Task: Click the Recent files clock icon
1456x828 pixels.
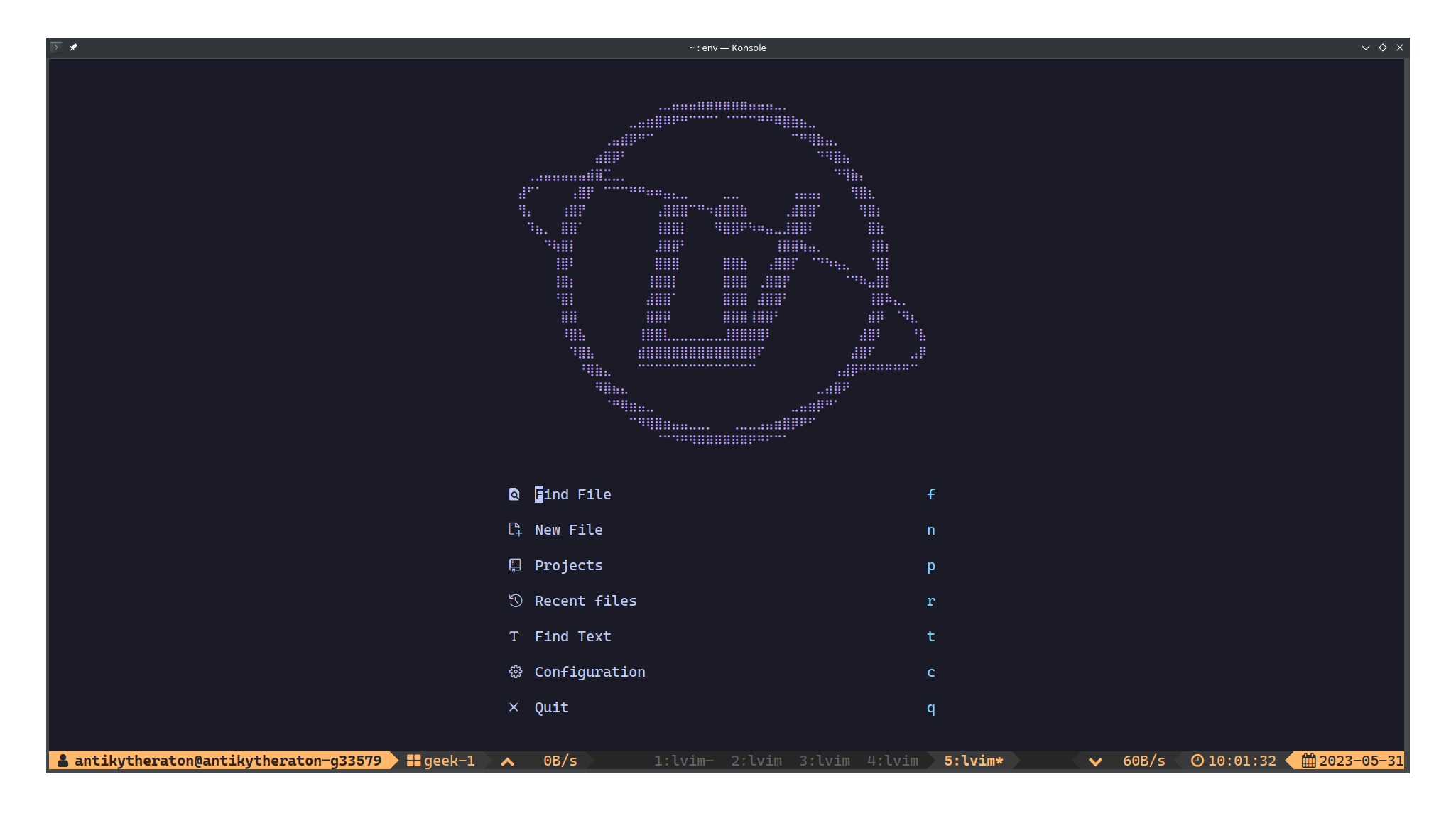Action: point(515,601)
